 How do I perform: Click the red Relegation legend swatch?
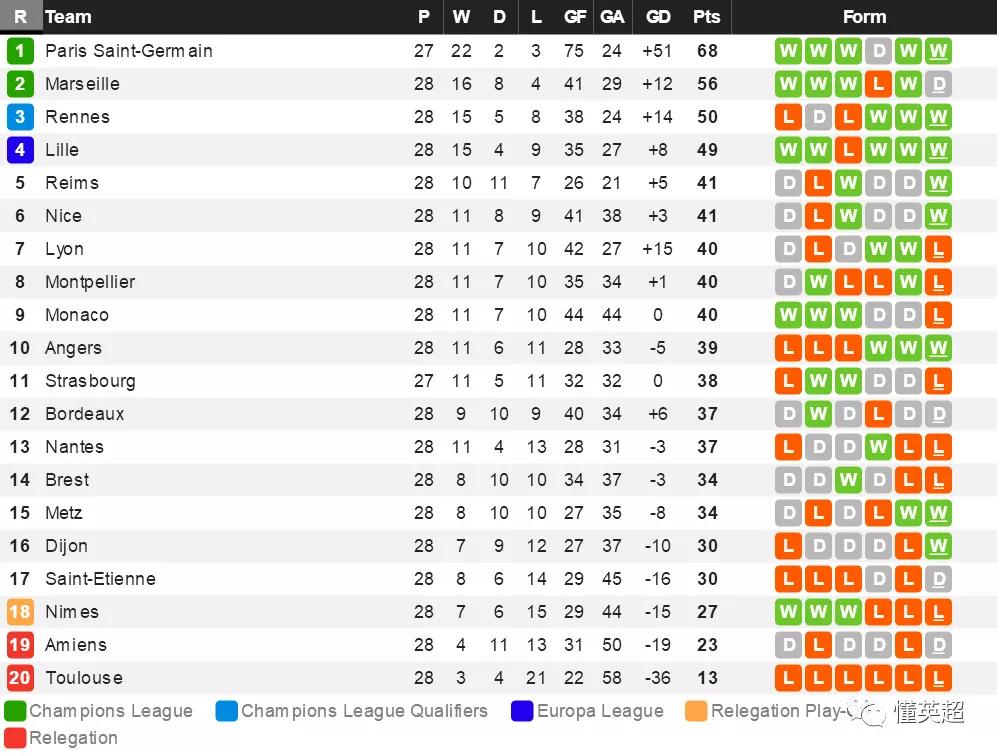(x=15, y=738)
